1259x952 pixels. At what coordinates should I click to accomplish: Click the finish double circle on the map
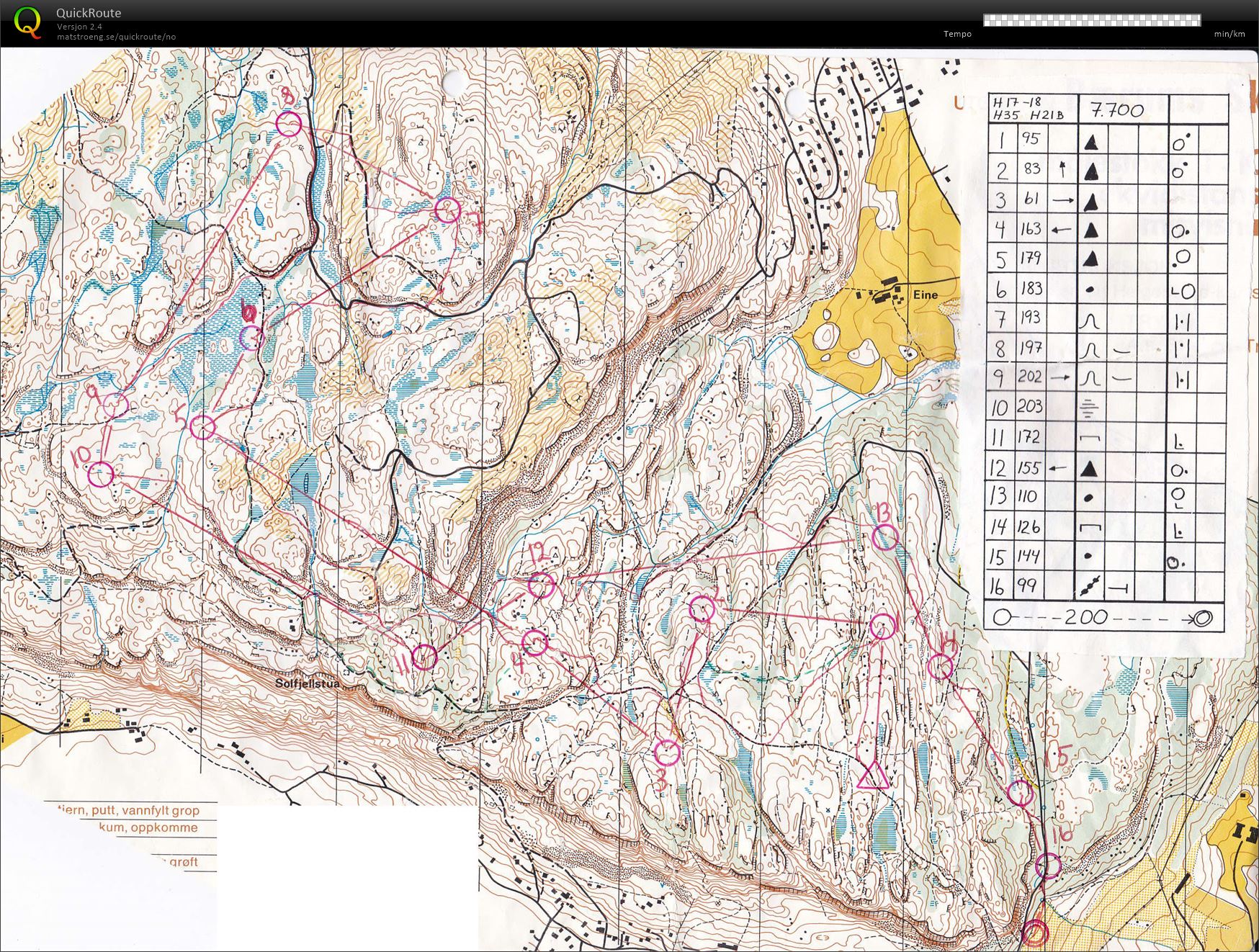pyautogui.click(x=1036, y=933)
